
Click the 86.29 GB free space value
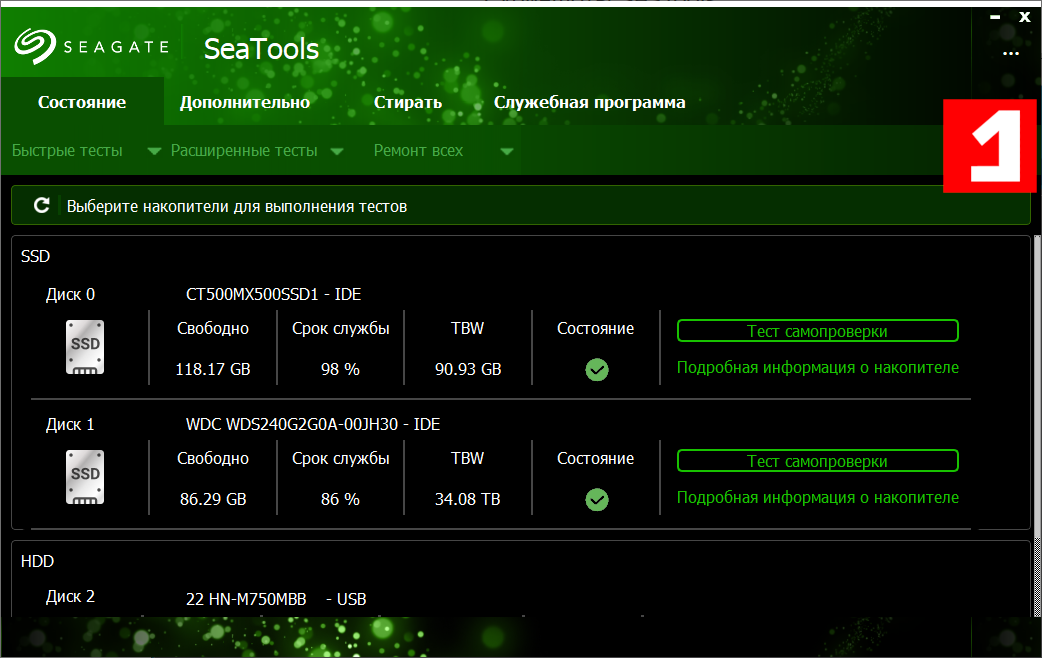[213, 500]
